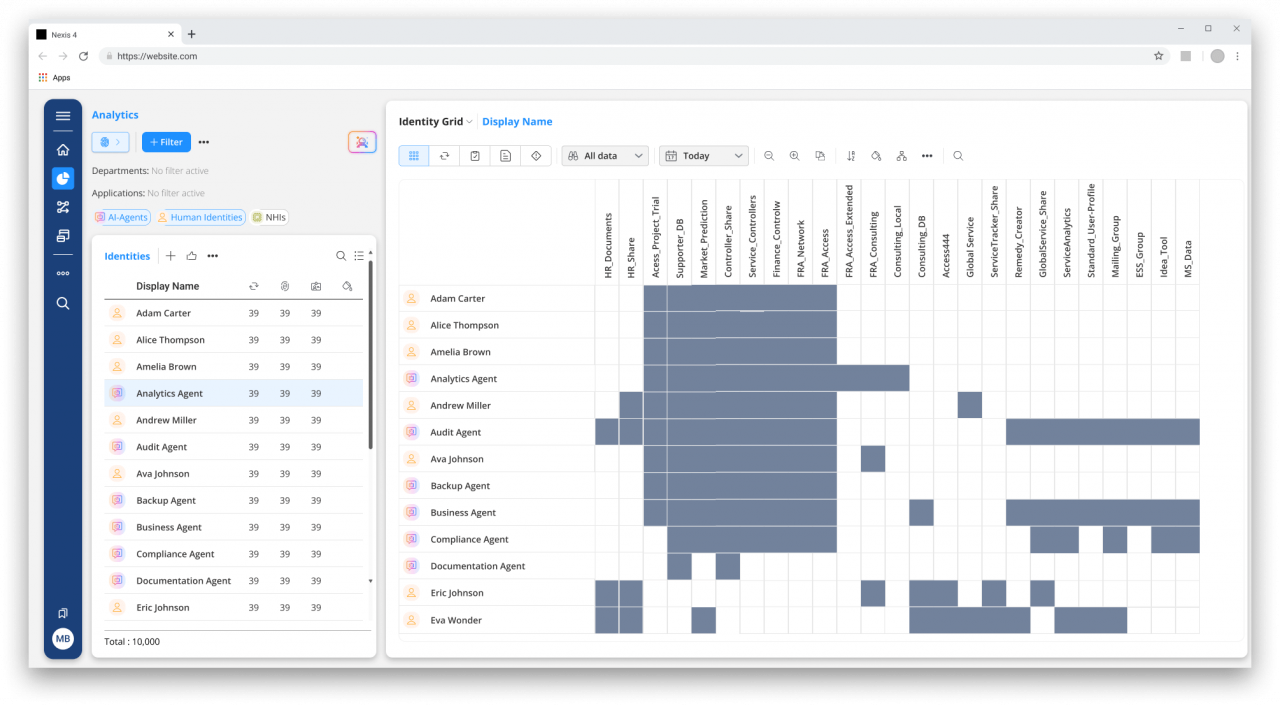
Task: Open the Today date range dropdown
Action: (x=703, y=155)
